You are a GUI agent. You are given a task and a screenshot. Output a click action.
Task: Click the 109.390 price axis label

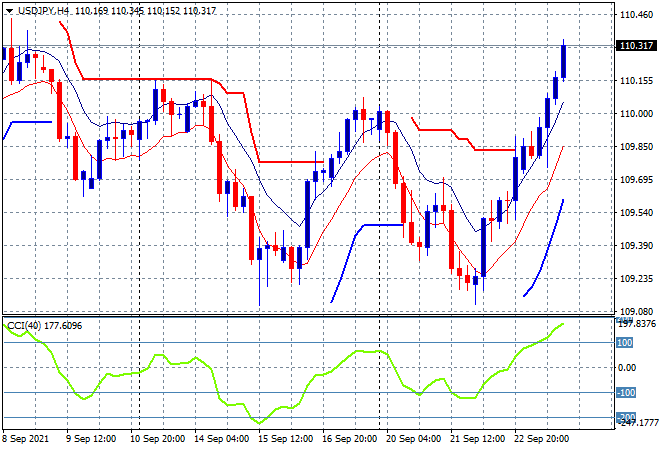coord(636,245)
